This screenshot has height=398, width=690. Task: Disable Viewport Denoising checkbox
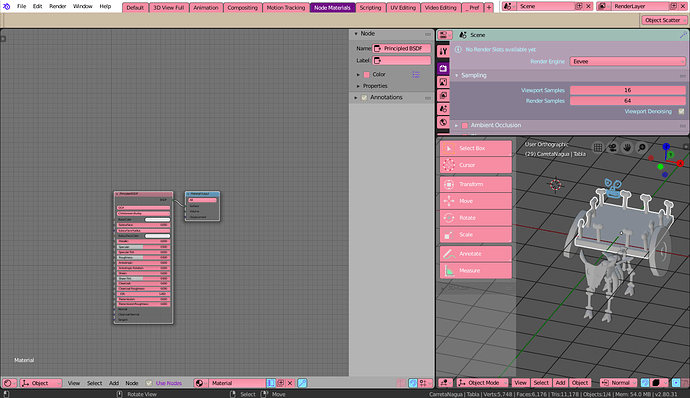point(681,111)
